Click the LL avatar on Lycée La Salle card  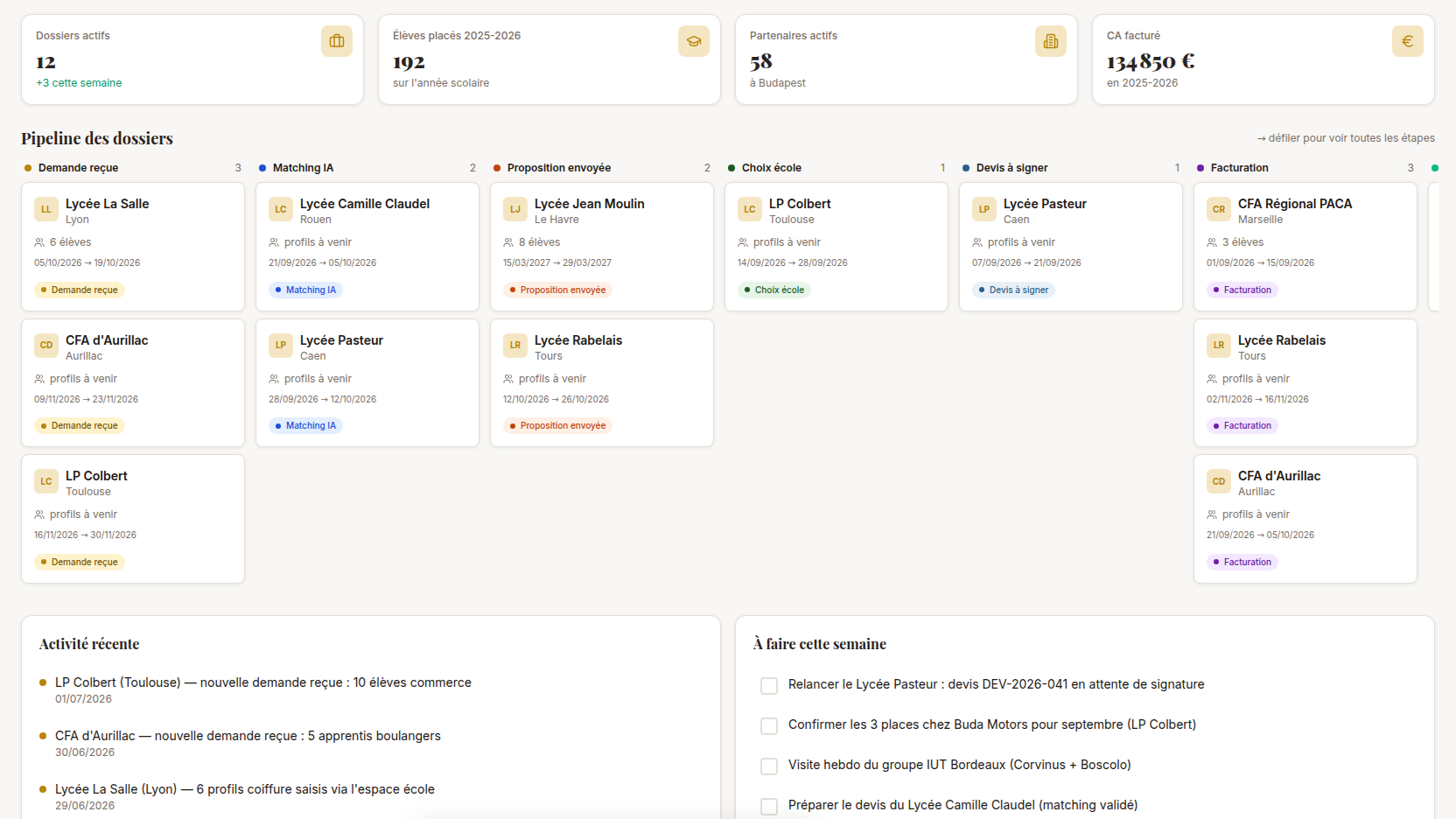(x=46, y=209)
